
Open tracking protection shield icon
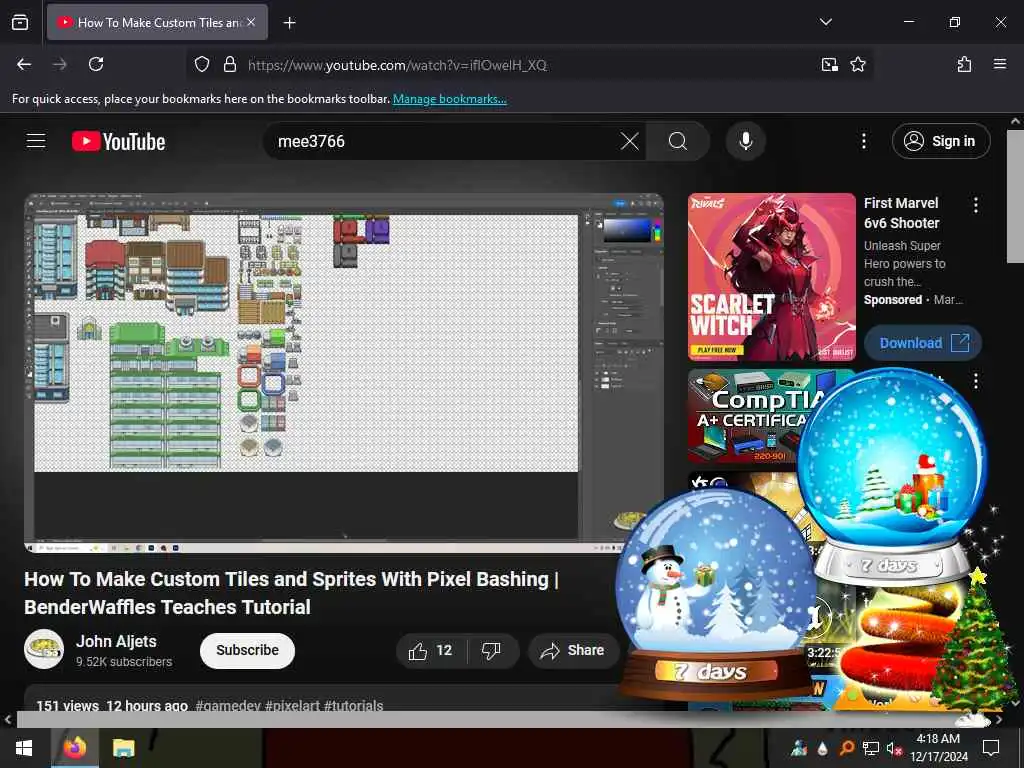coord(202,65)
